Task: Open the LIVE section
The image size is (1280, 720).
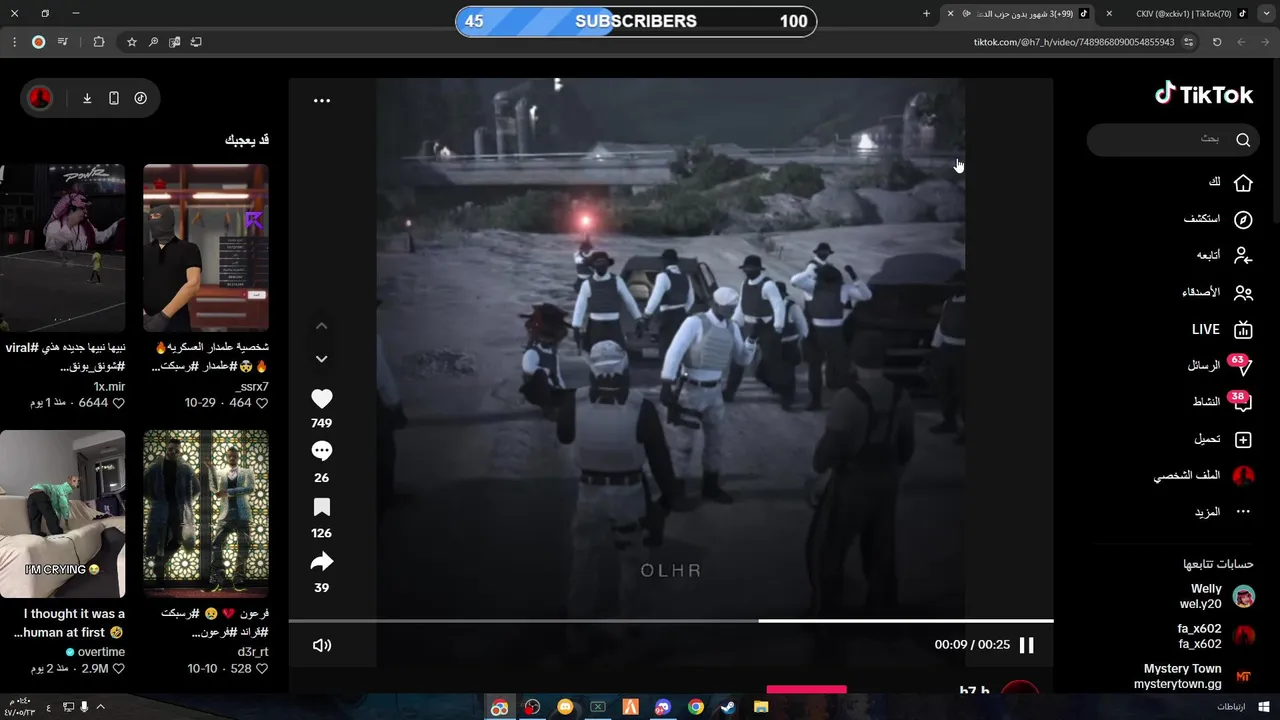Action: (x=1222, y=330)
